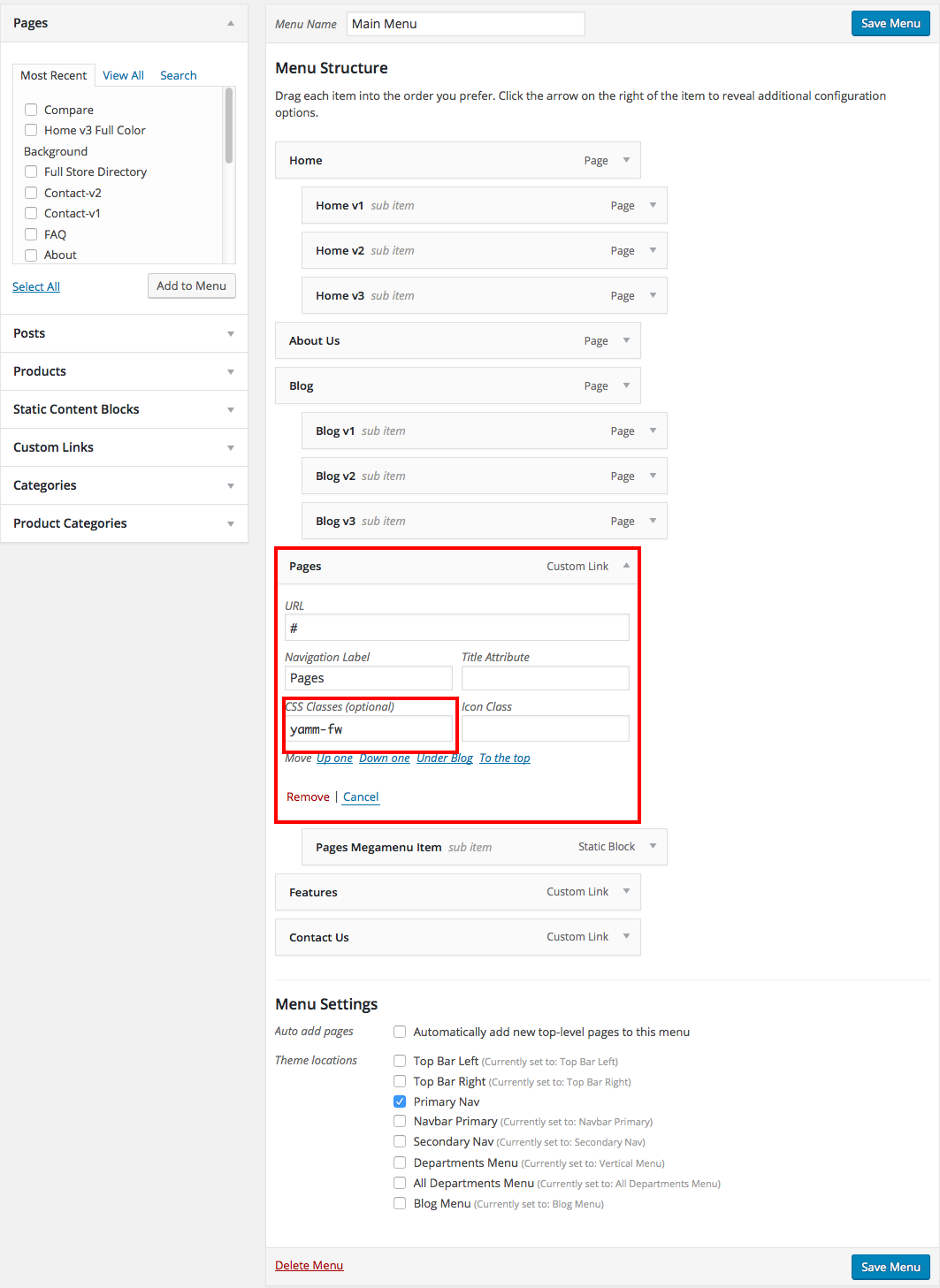Expand the Features menu item arrow
Image resolution: width=940 pixels, height=1288 pixels.
626,891
